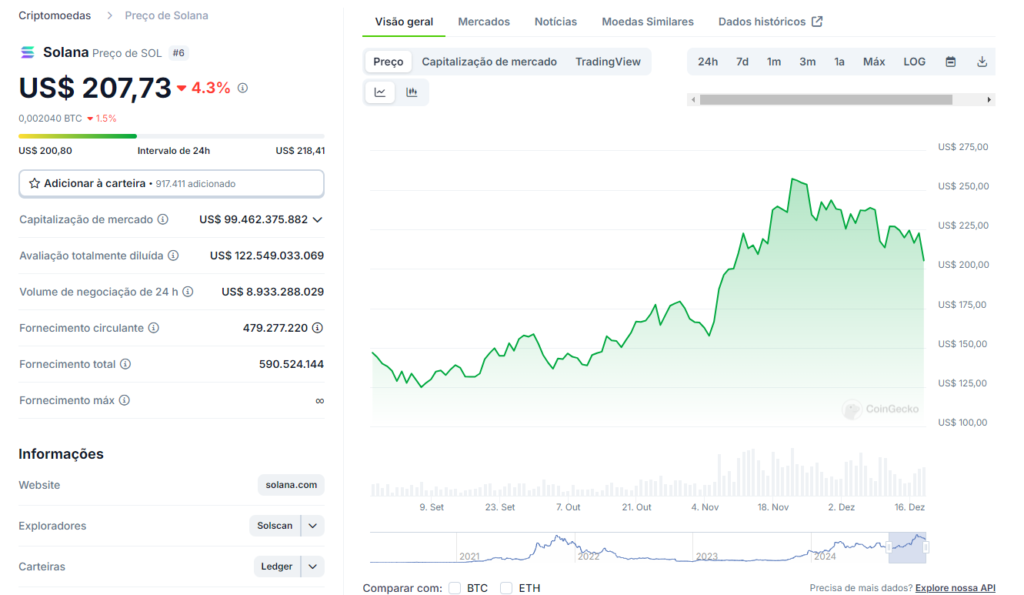Toggle LOG scale on the chart

914,61
